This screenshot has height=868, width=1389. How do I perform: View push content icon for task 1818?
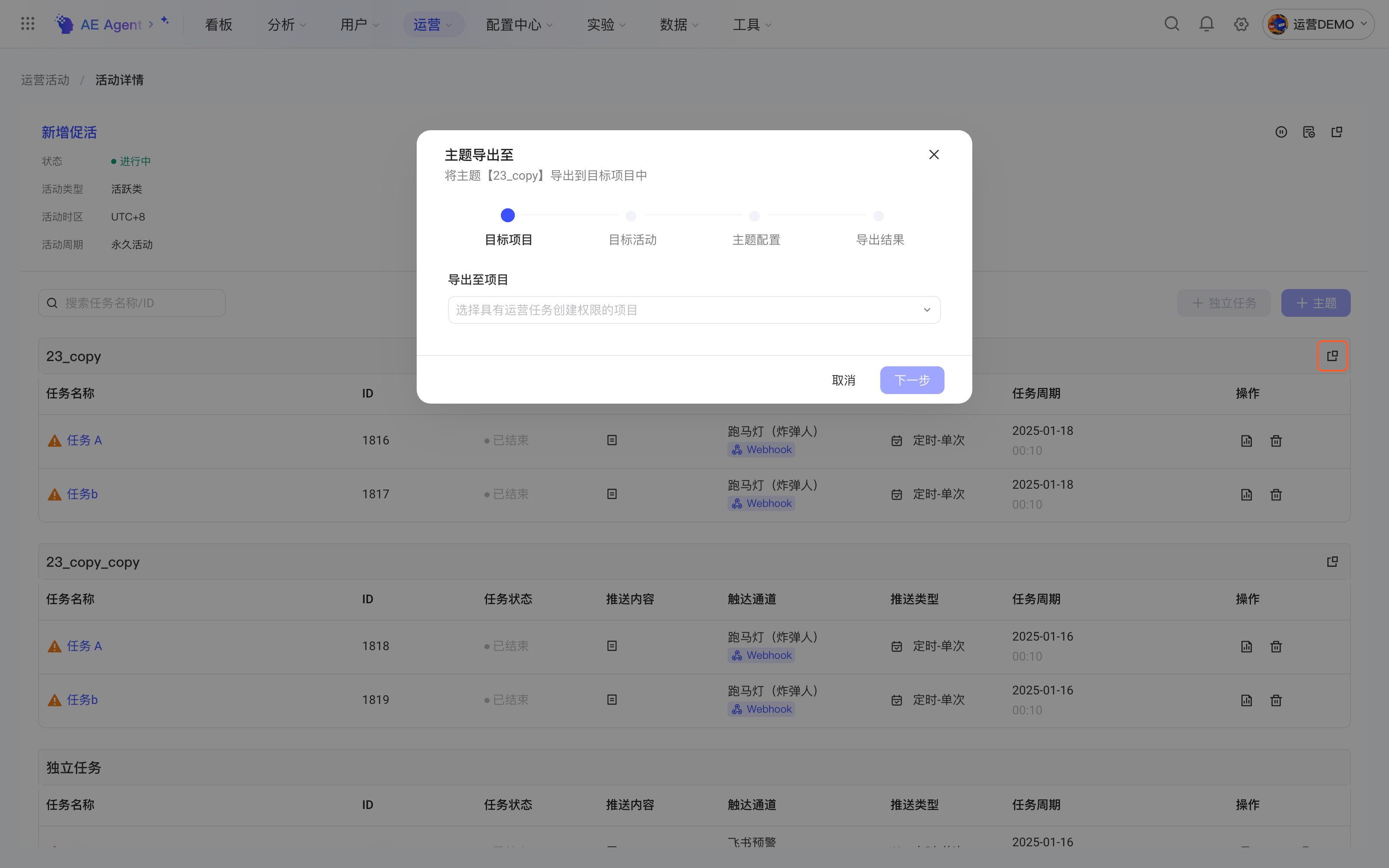click(x=612, y=646)
